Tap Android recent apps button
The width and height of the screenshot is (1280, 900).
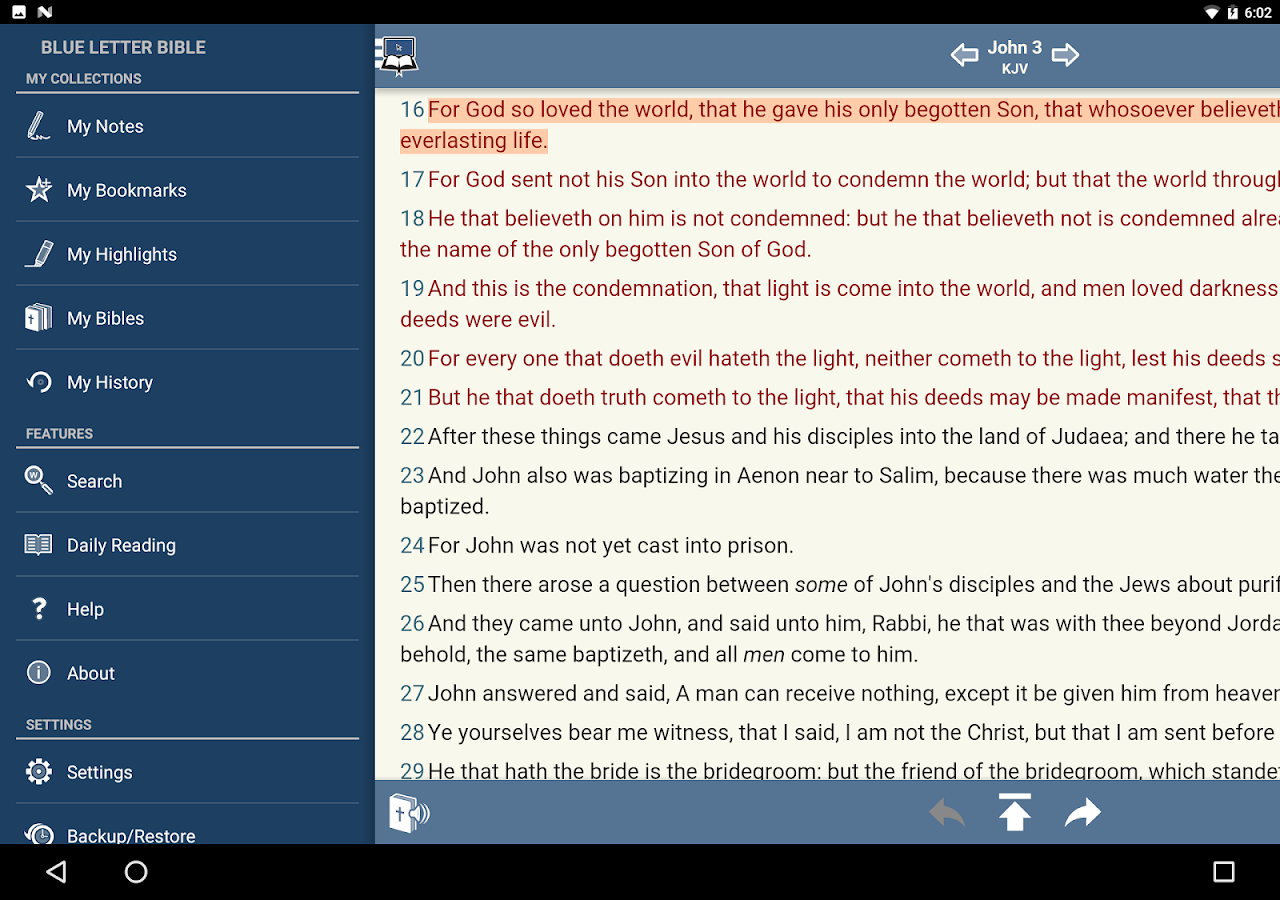pyautogui.click(x=1224, y=872)
